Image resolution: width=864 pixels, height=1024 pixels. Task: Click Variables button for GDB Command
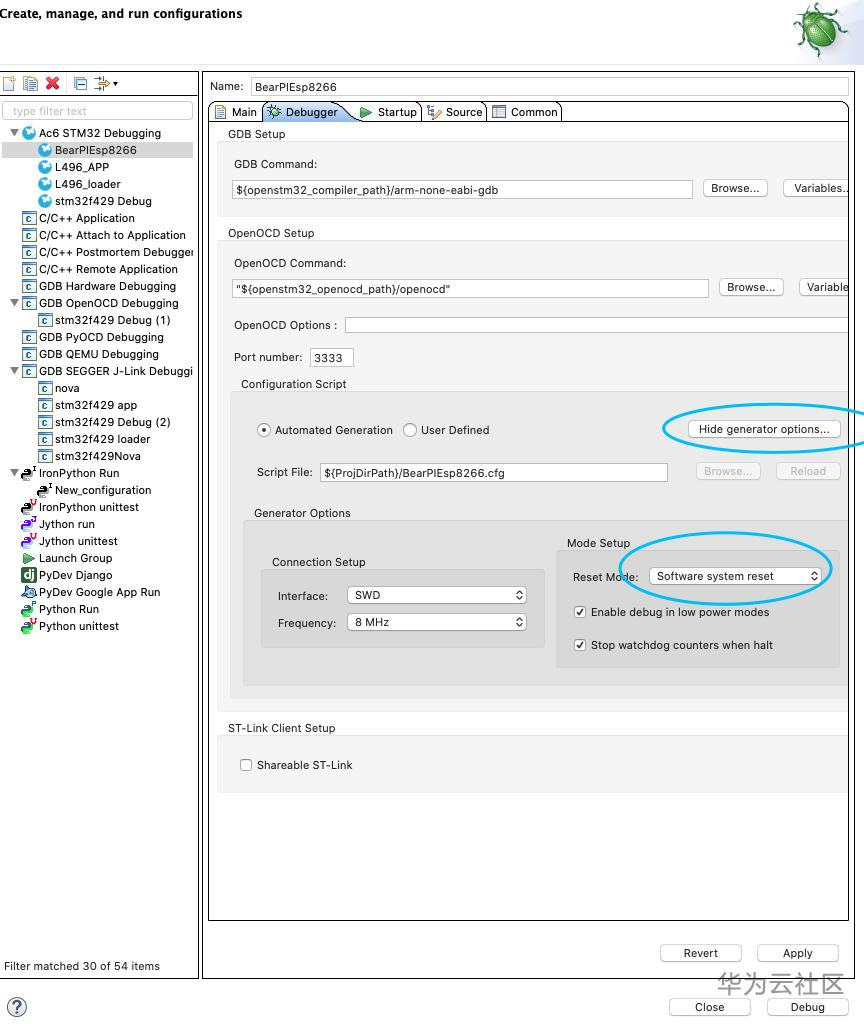pos(816,188)
